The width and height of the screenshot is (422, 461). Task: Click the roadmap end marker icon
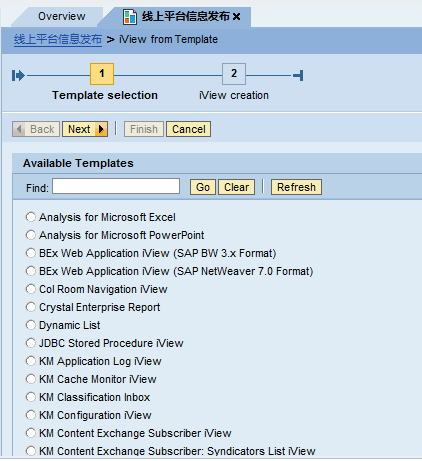[298, 75]
